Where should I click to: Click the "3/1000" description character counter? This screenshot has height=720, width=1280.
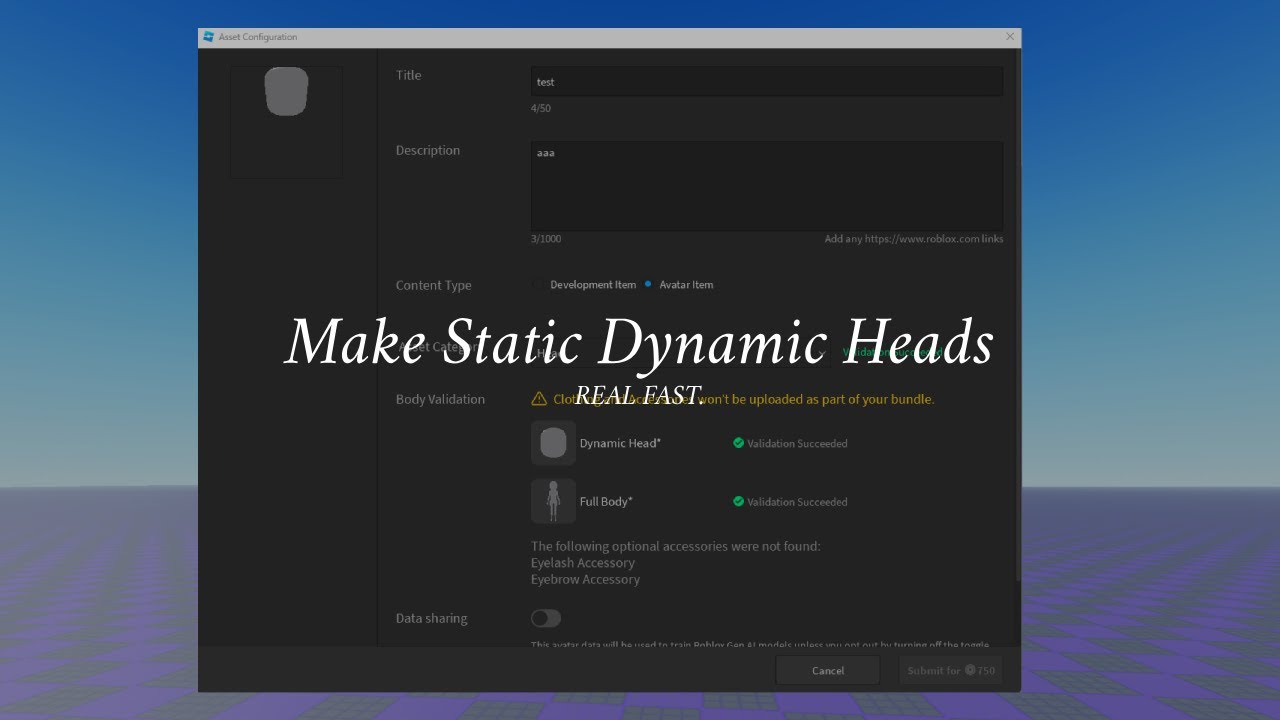pyautogui.click(x=546, y=239)
